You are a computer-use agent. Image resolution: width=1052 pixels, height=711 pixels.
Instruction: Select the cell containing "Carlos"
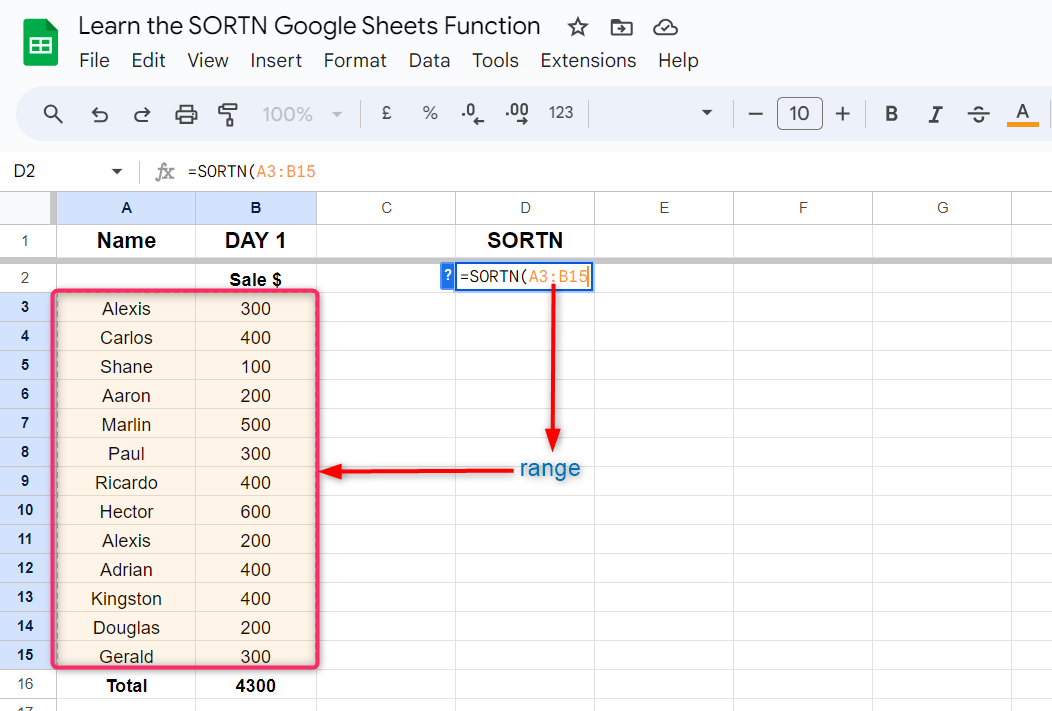126,337
